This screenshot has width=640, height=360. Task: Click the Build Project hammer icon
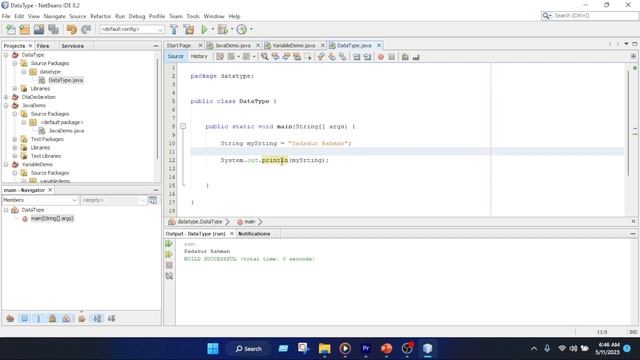(174, 29)
